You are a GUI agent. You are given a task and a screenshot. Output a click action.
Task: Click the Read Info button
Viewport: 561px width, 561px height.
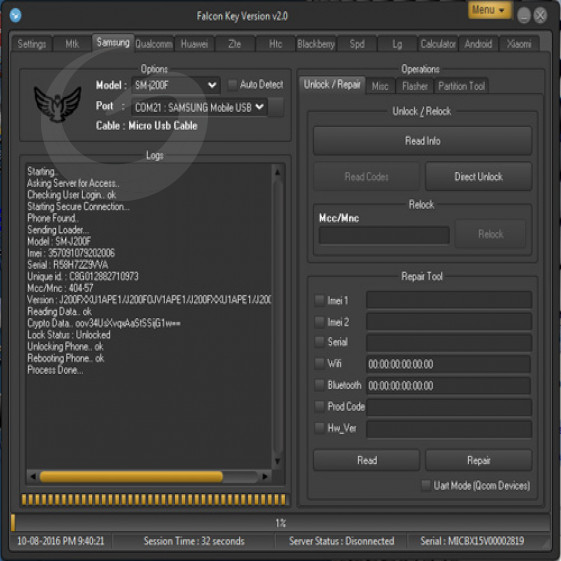click(423, 141)
